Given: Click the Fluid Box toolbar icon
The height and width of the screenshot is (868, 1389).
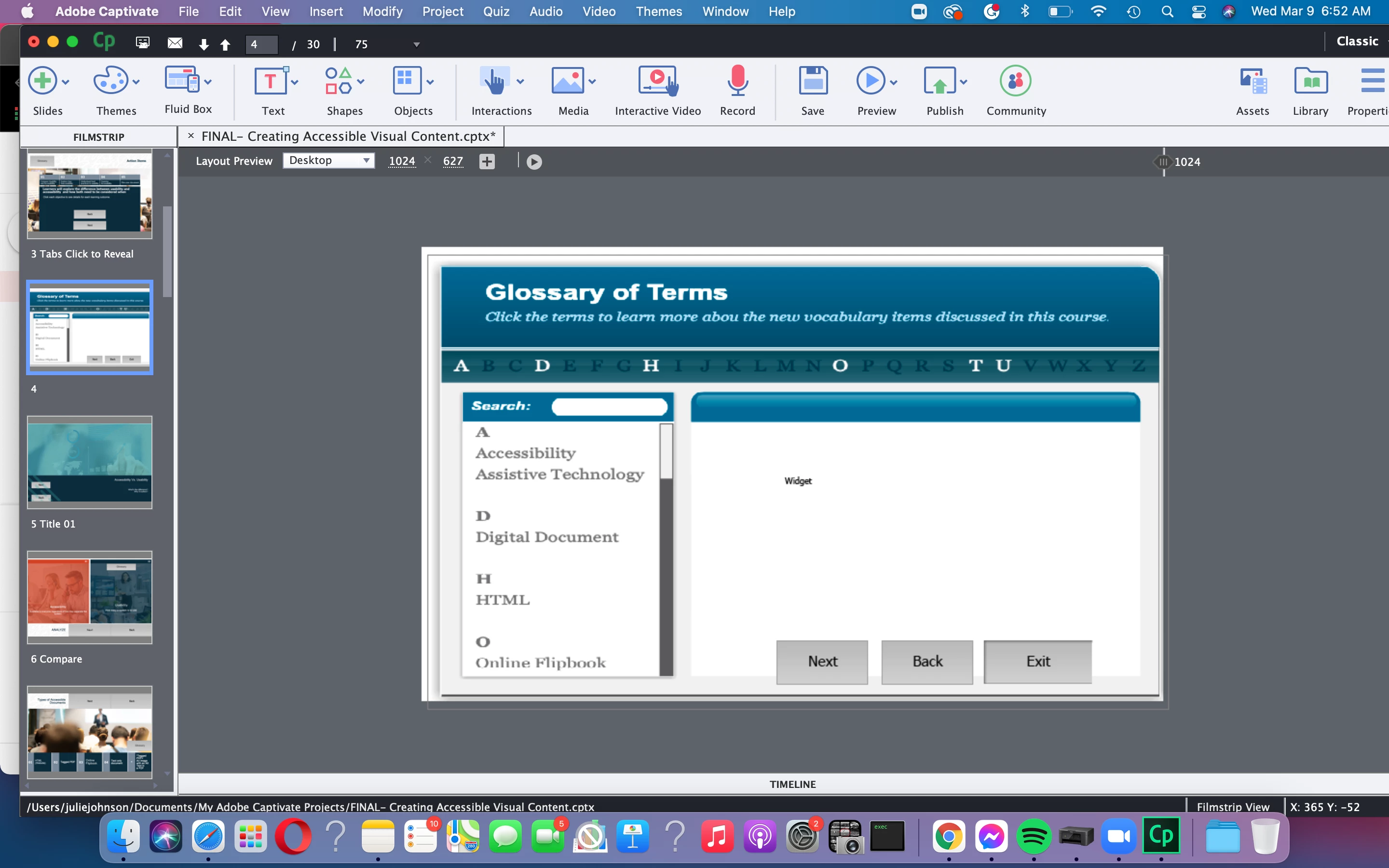Looking at the screenshot, I should (182, 80).
